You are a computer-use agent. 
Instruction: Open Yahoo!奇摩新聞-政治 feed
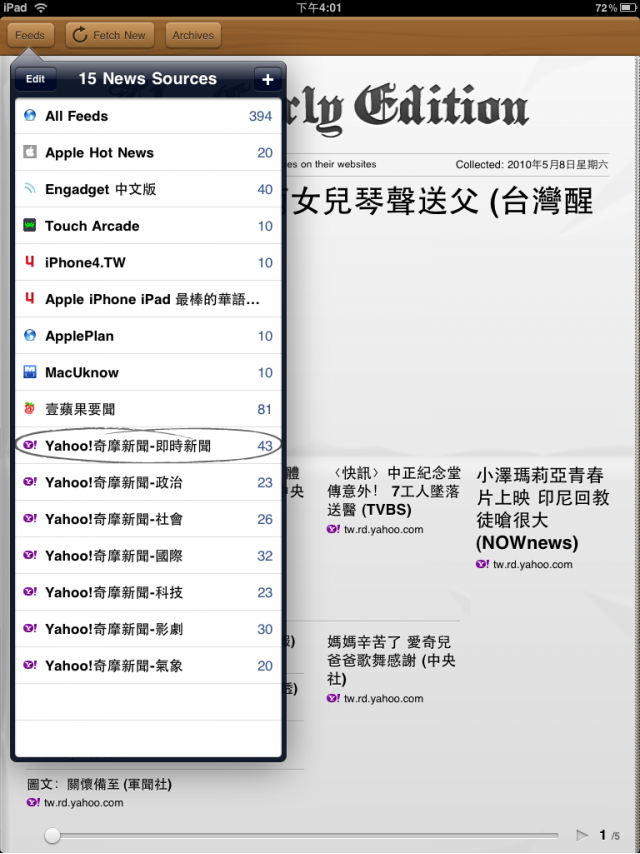(148, 483)
